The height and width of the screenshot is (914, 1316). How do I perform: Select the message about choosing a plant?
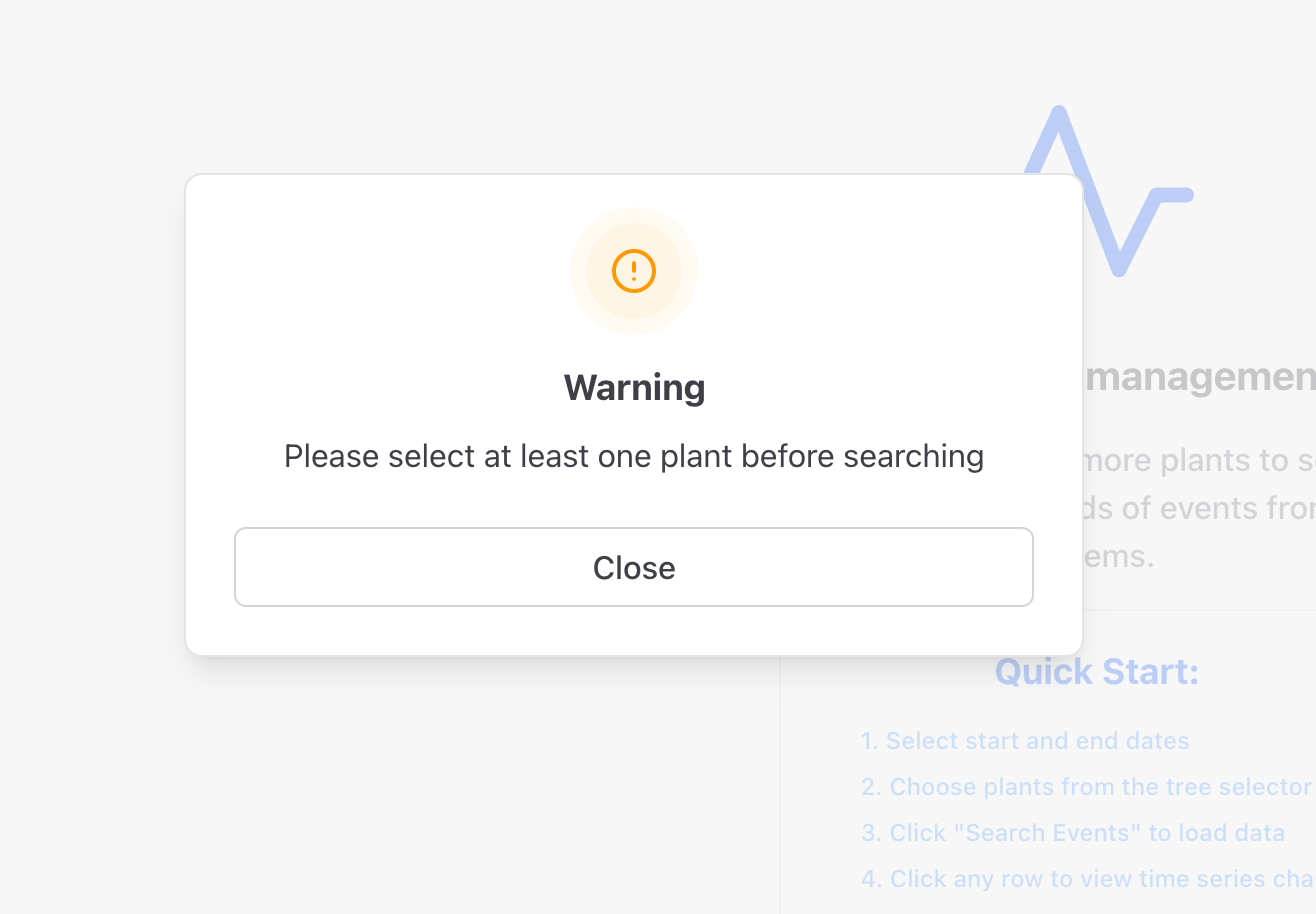point(634,456)
